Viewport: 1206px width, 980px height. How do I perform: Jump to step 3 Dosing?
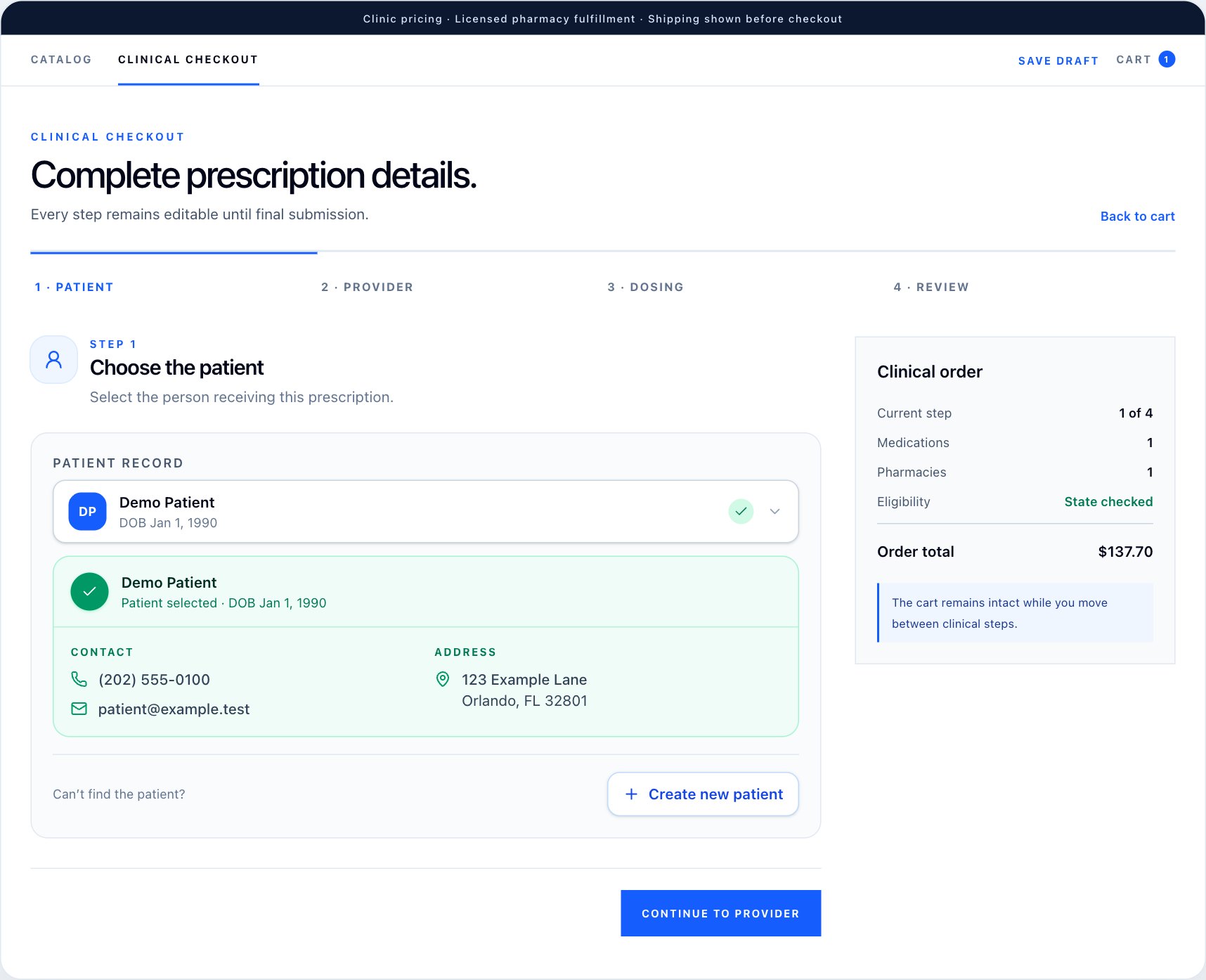click(645, 287)
